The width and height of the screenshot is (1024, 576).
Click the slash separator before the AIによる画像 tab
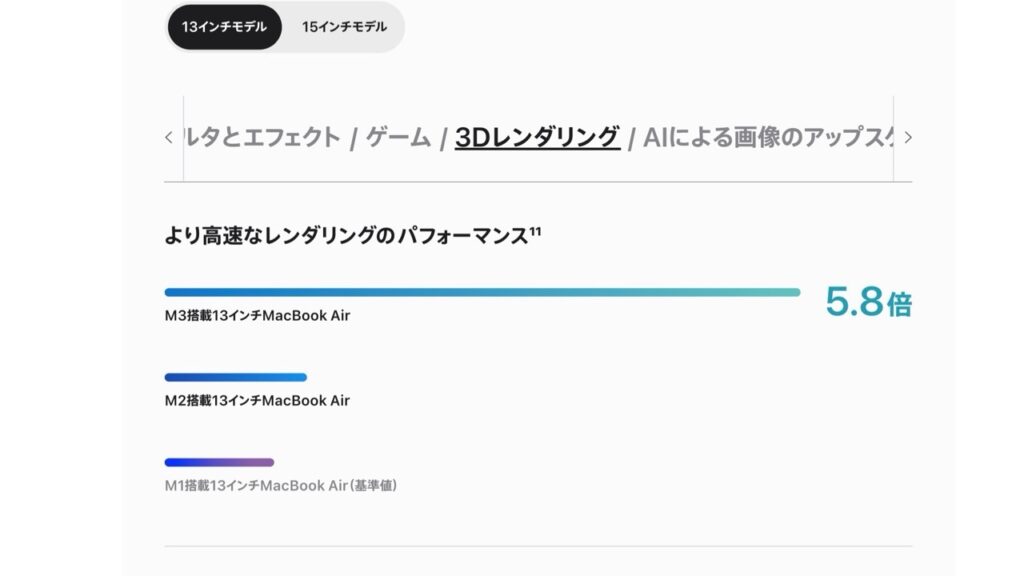(631, 139)
